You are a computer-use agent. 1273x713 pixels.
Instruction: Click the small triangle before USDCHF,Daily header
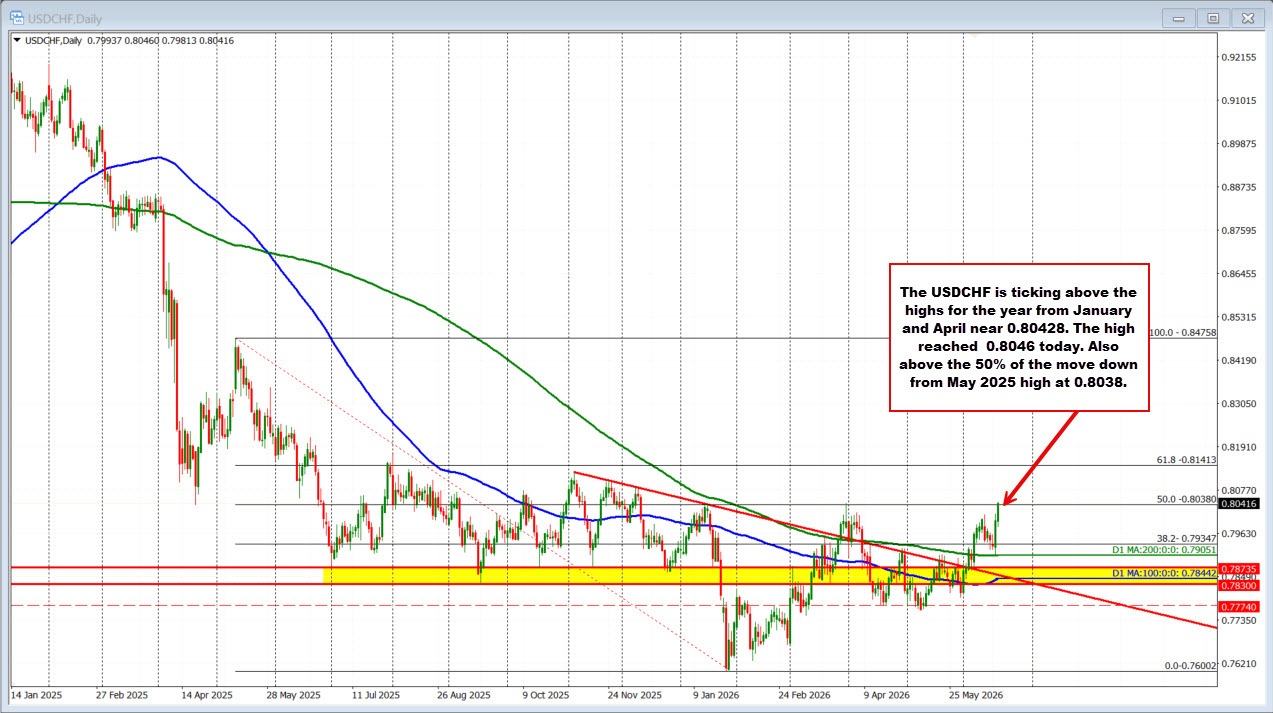click(x=17, y=41)
